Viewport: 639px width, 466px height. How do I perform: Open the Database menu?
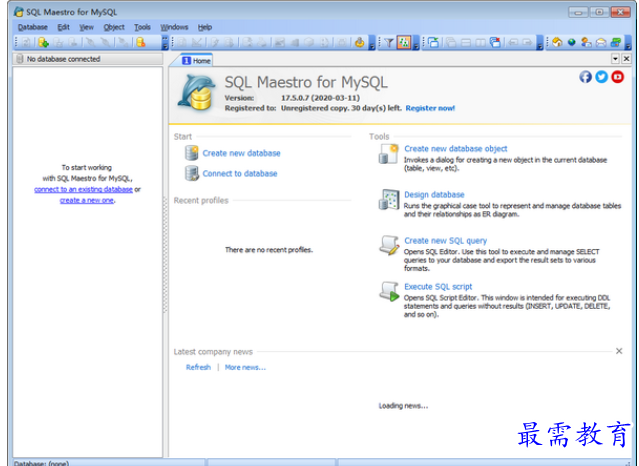click(x=33, y=27)
